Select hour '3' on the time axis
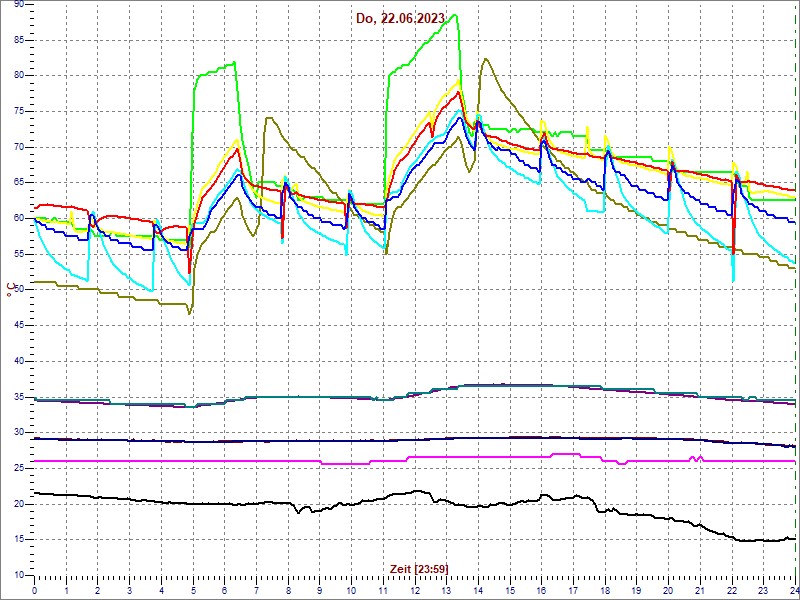The width and height of the screenshot is (800, 600). (129, 590)
